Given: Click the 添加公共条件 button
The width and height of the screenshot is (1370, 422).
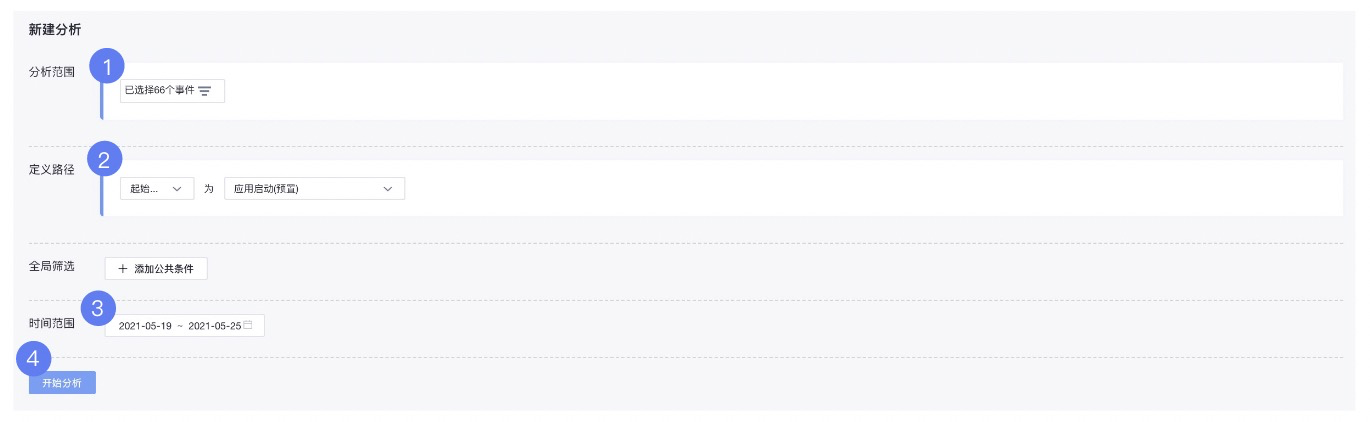Looking at the screenshot, I should [x=156, y=269].
